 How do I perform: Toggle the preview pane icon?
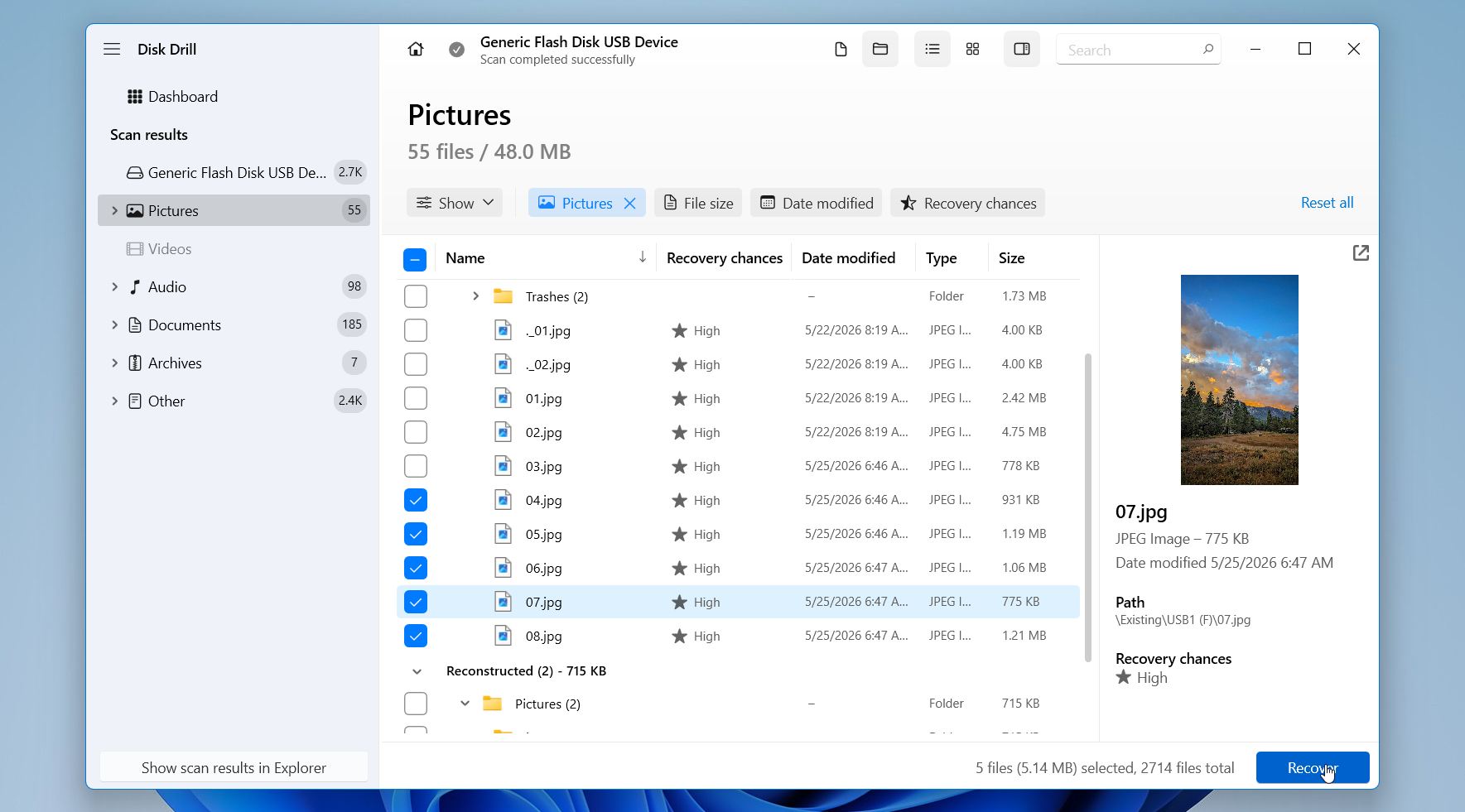tap(1022, 50)
